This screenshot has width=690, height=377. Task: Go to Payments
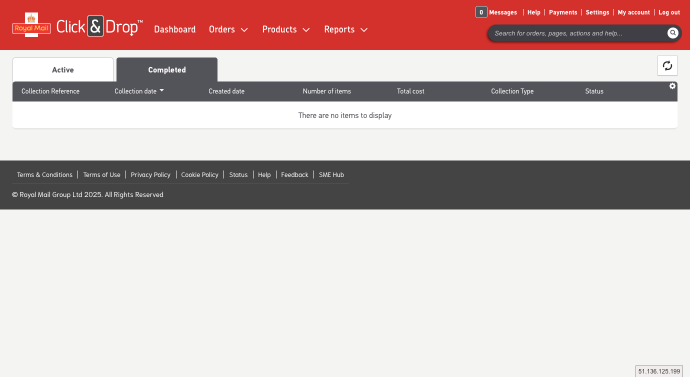563,12
